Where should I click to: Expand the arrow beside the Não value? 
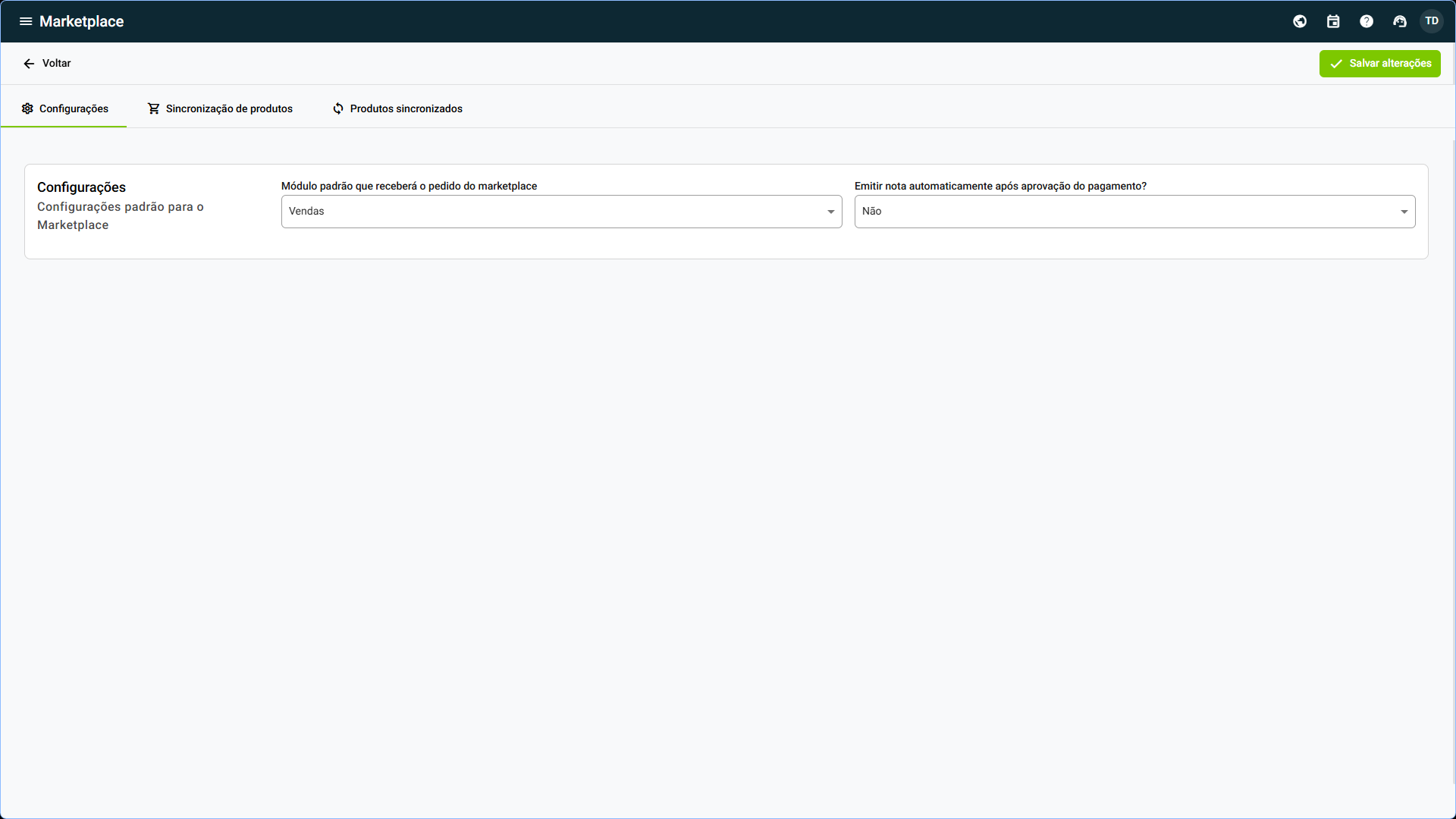(1404, 212)
